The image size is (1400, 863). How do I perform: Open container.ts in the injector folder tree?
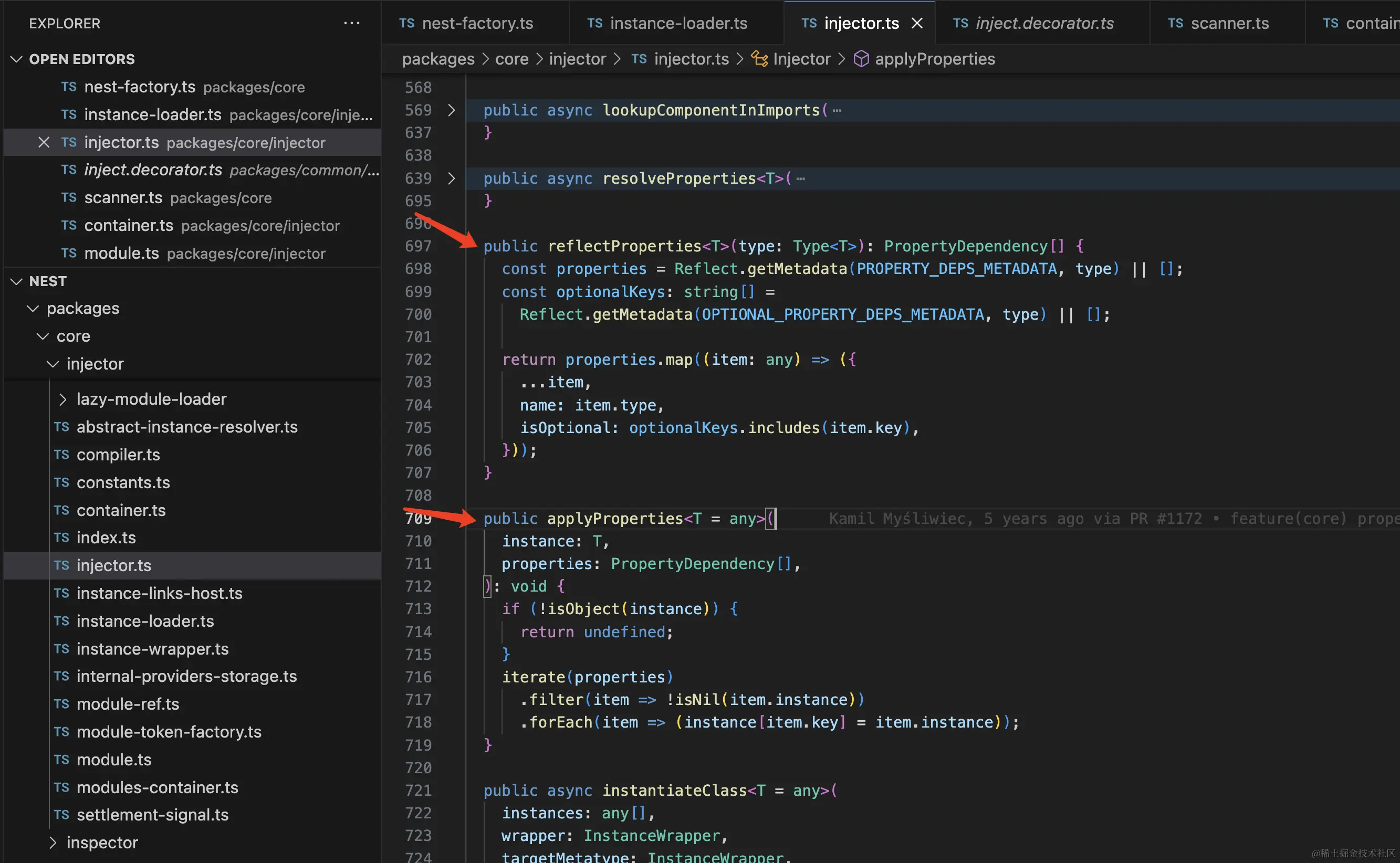(192, 510)
